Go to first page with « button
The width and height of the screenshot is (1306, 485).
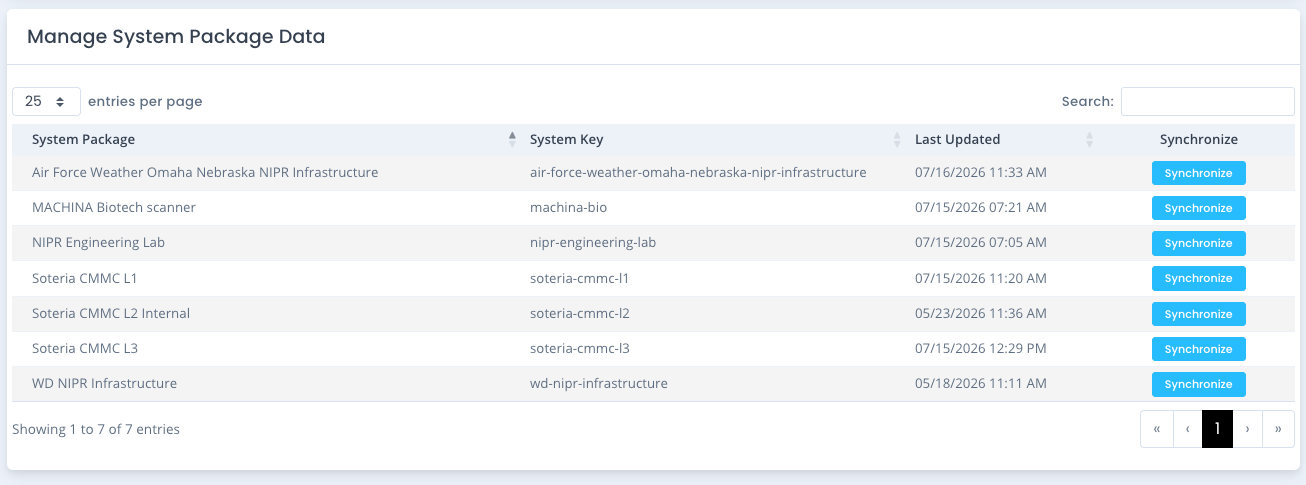[x=1156, y=429]
